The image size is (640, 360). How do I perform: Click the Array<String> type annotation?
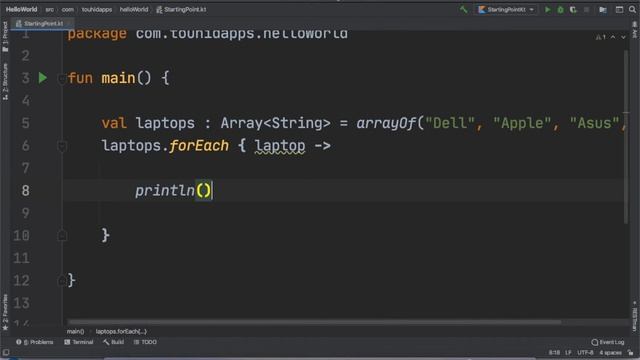[276, 123]
